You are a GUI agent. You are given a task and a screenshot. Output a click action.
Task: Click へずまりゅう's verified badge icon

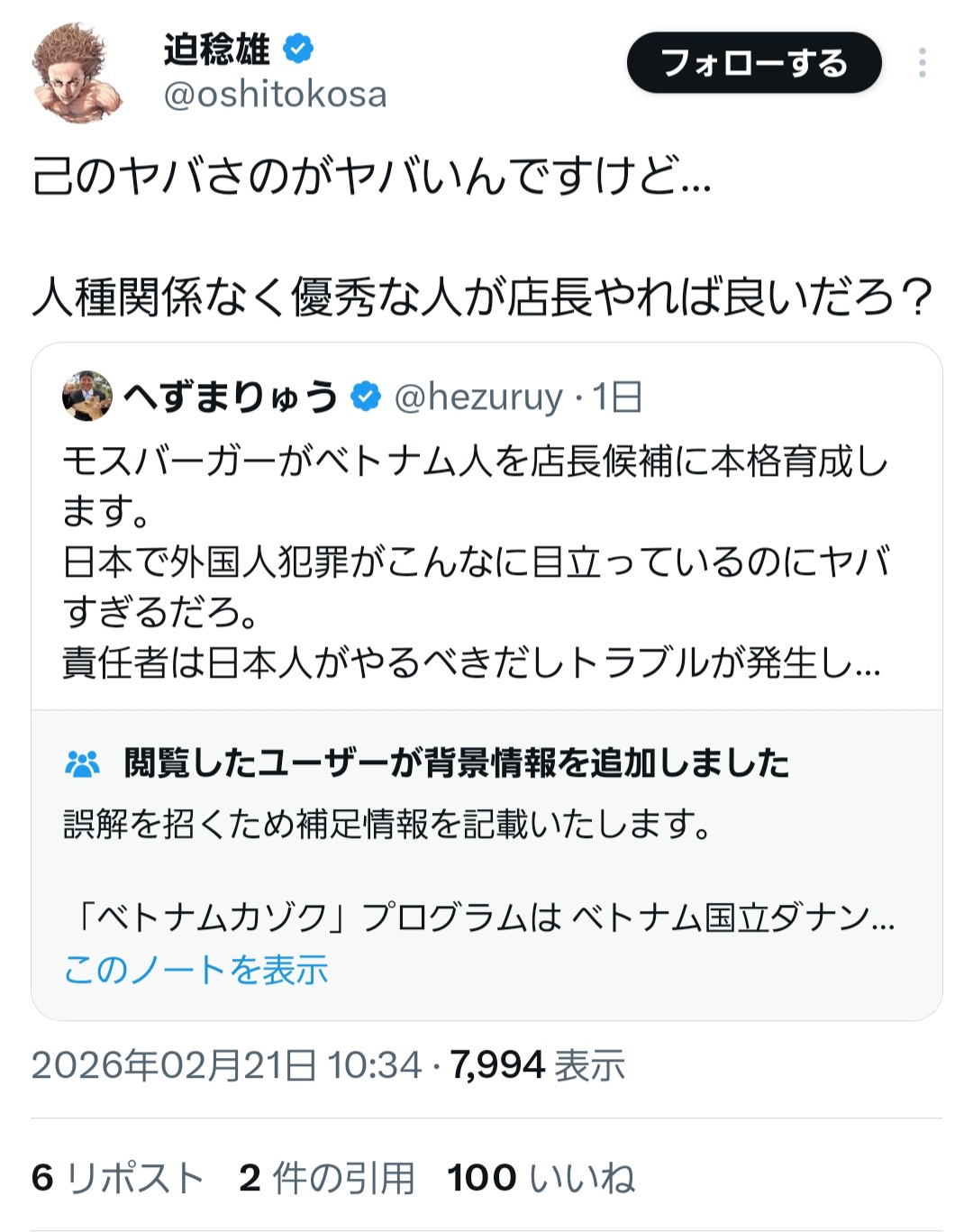[366, 397]
